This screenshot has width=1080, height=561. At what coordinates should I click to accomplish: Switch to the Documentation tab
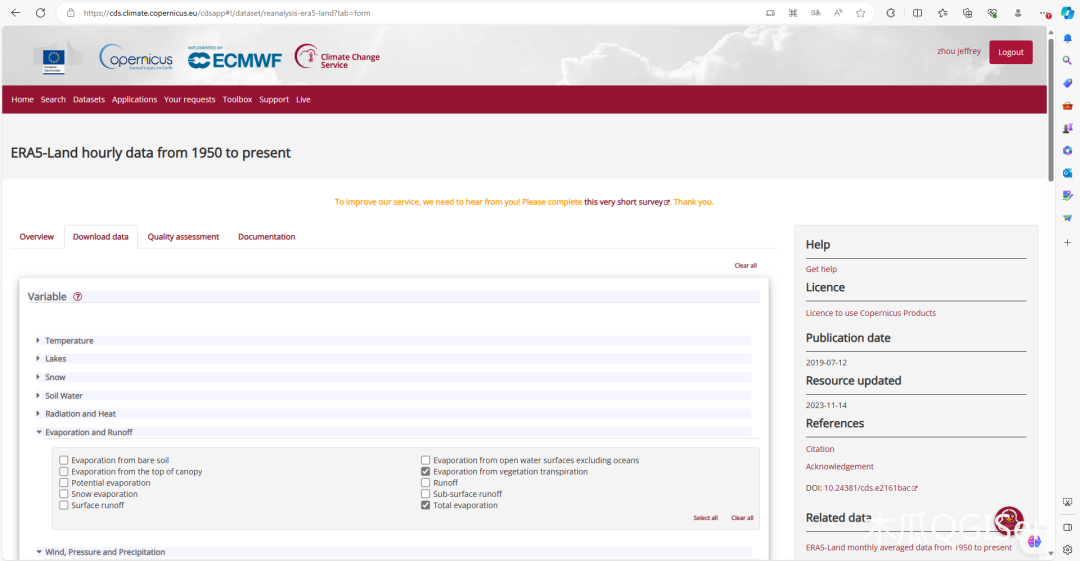[x=267, y=236]
